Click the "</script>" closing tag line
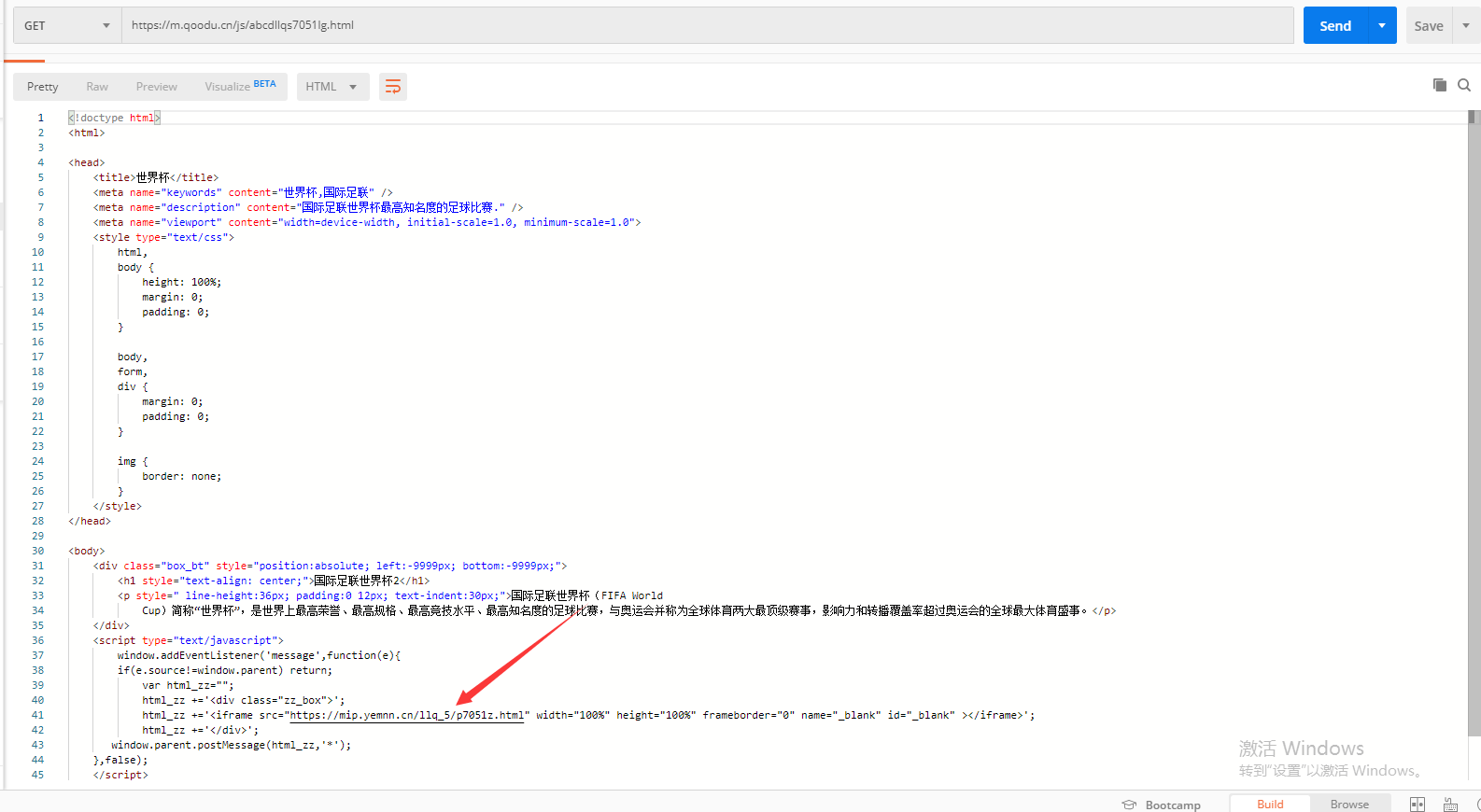Viewport: 1481px width, 812px height. [x=120, y=775]
